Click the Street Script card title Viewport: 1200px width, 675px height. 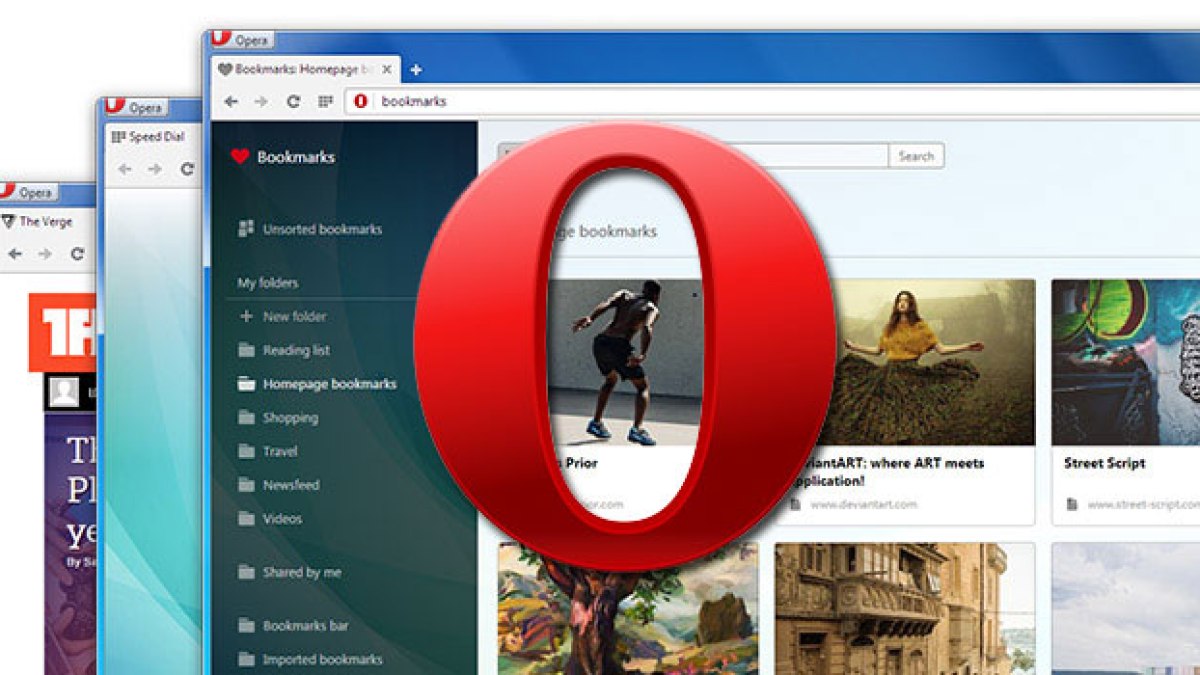pos(1105,463)
